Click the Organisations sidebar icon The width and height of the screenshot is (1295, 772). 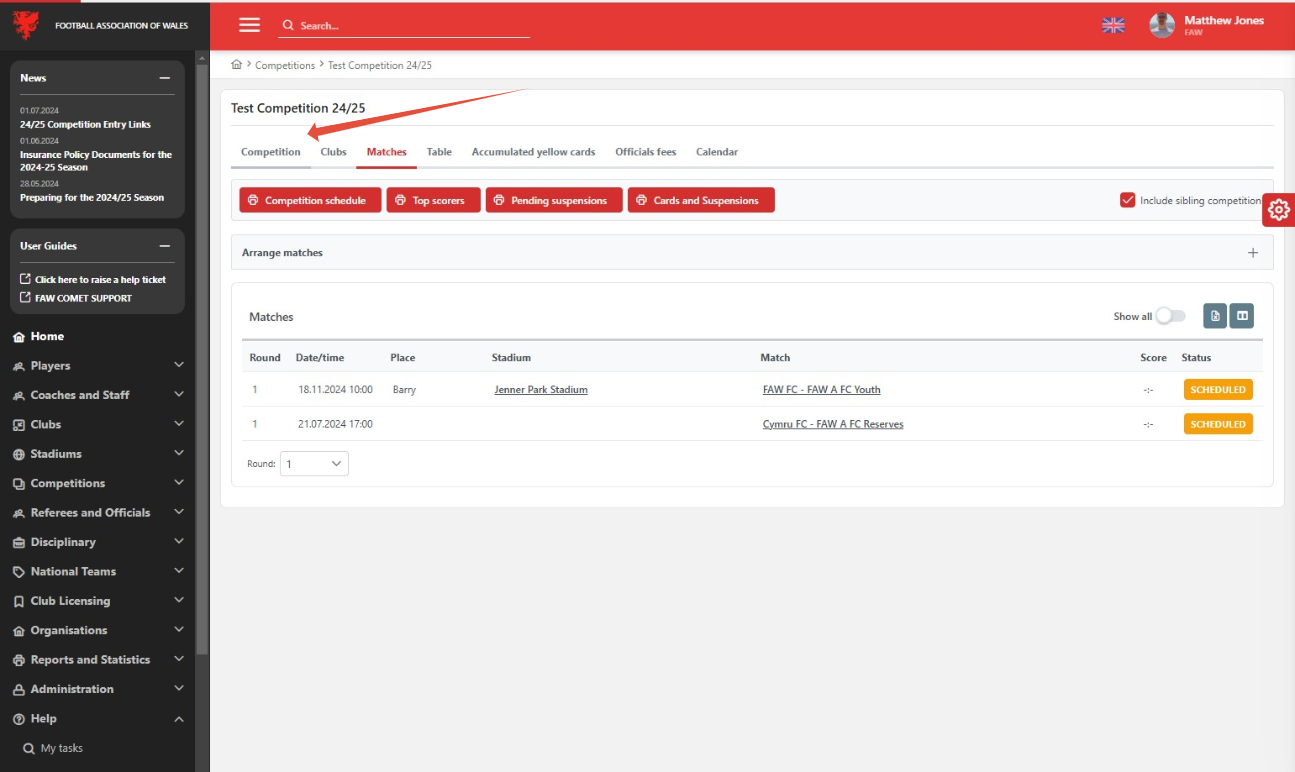click(19, 631)
